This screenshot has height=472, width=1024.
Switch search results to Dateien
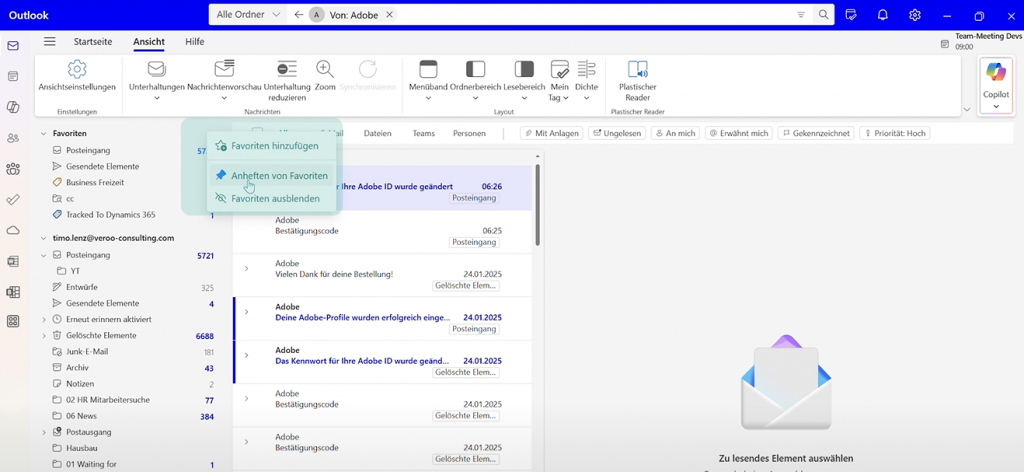pos(377,133)
